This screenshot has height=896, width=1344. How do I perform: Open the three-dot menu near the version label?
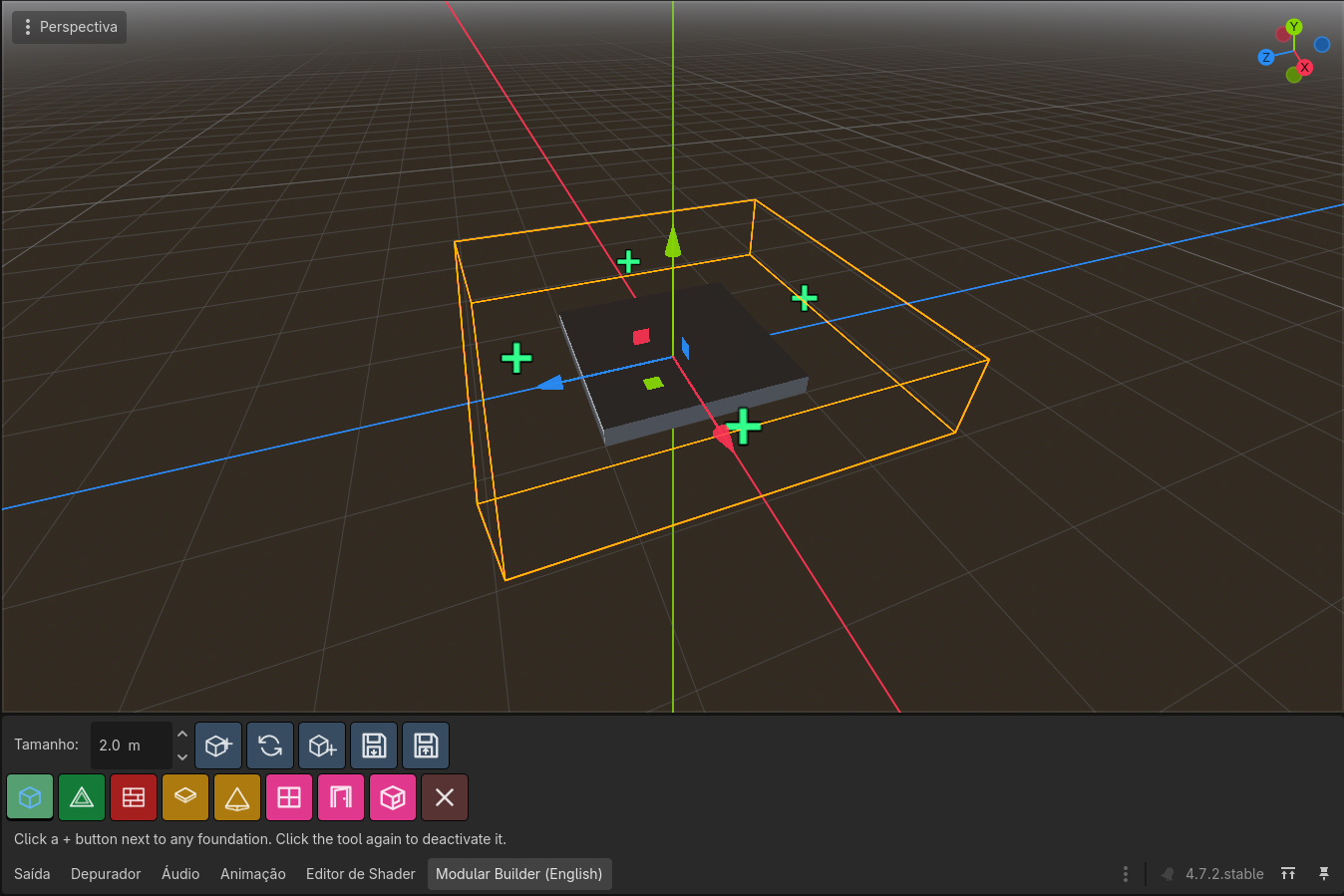pos(1126,874)
